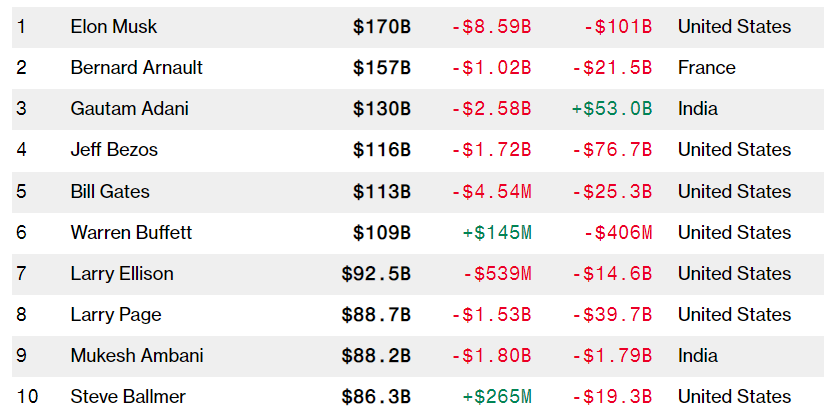Click Bill Gates's -$4.54M last change
Viewport: 824px width, 418px height.
coord(491,191)
